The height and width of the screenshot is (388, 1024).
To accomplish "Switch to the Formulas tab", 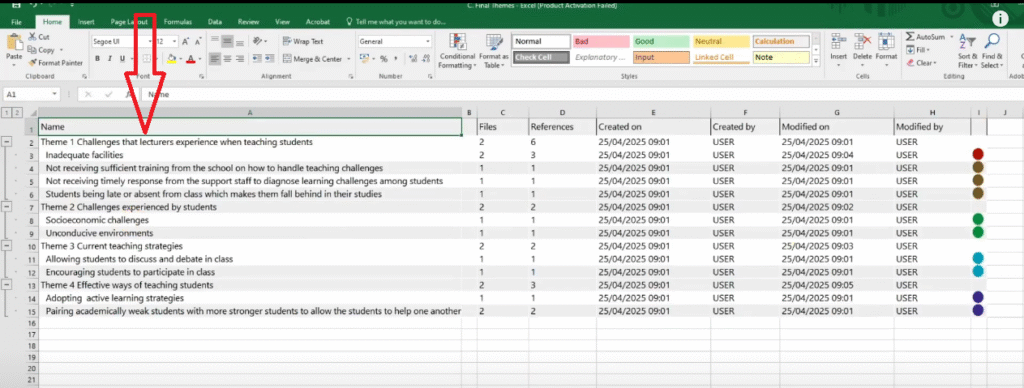I will (x=178, y=22).
